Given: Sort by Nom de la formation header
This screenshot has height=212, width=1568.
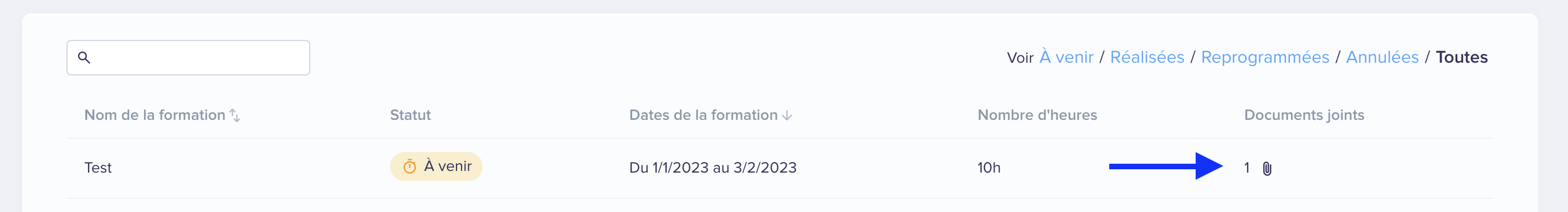Looking at the screenshot, I should click(155, 115).
